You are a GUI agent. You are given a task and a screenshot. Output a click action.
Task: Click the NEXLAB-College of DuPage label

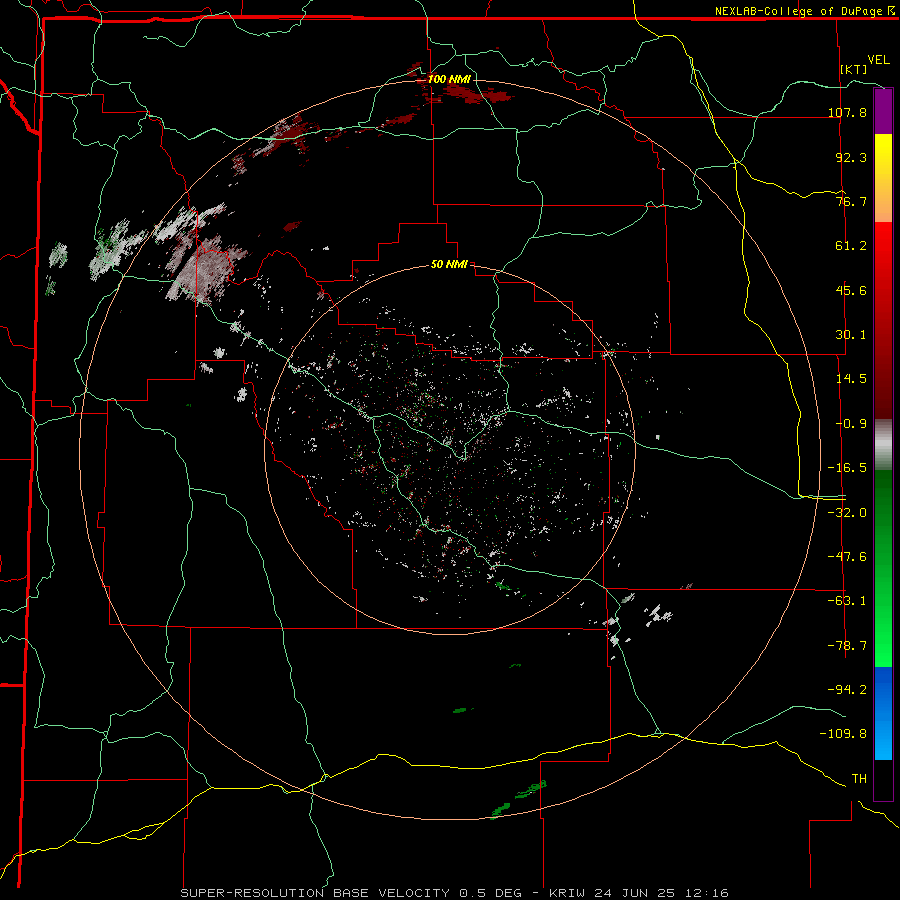pos(798,11)
